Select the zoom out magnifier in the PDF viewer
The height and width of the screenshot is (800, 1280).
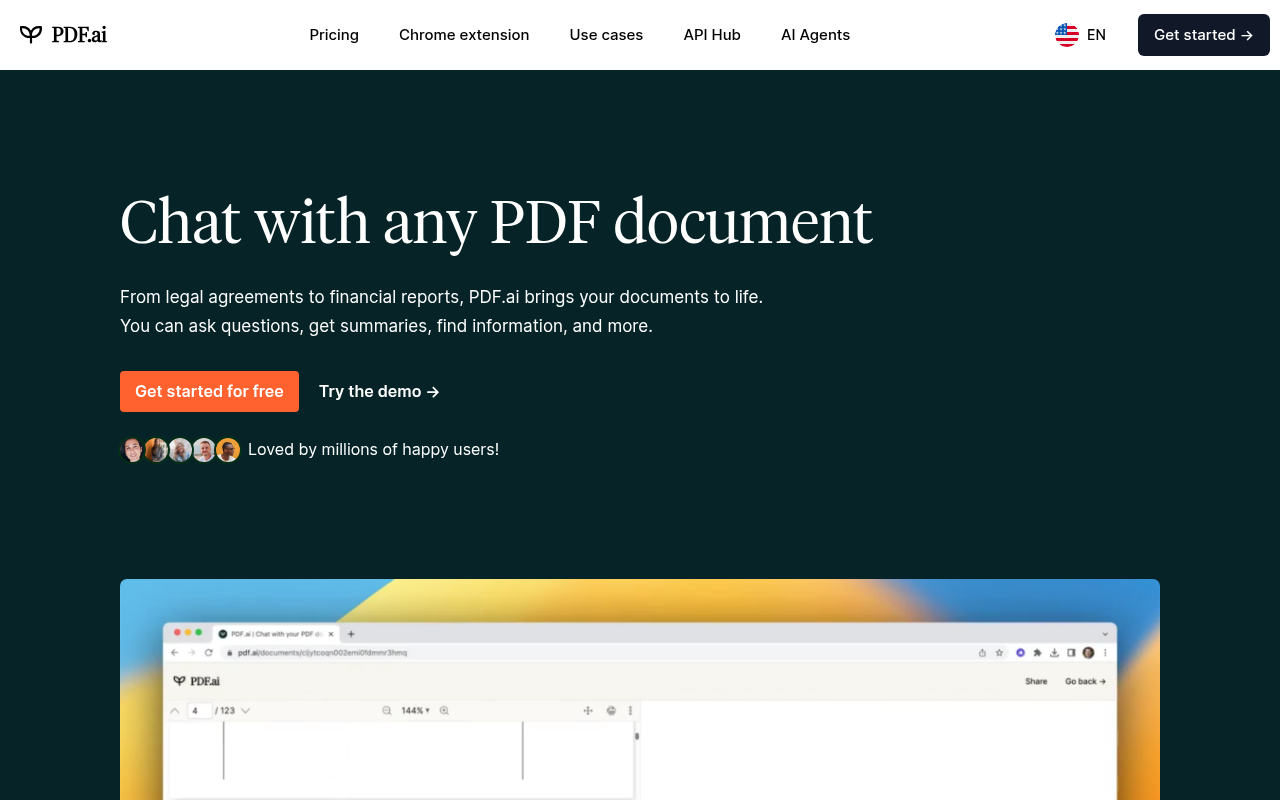(387, 710)
